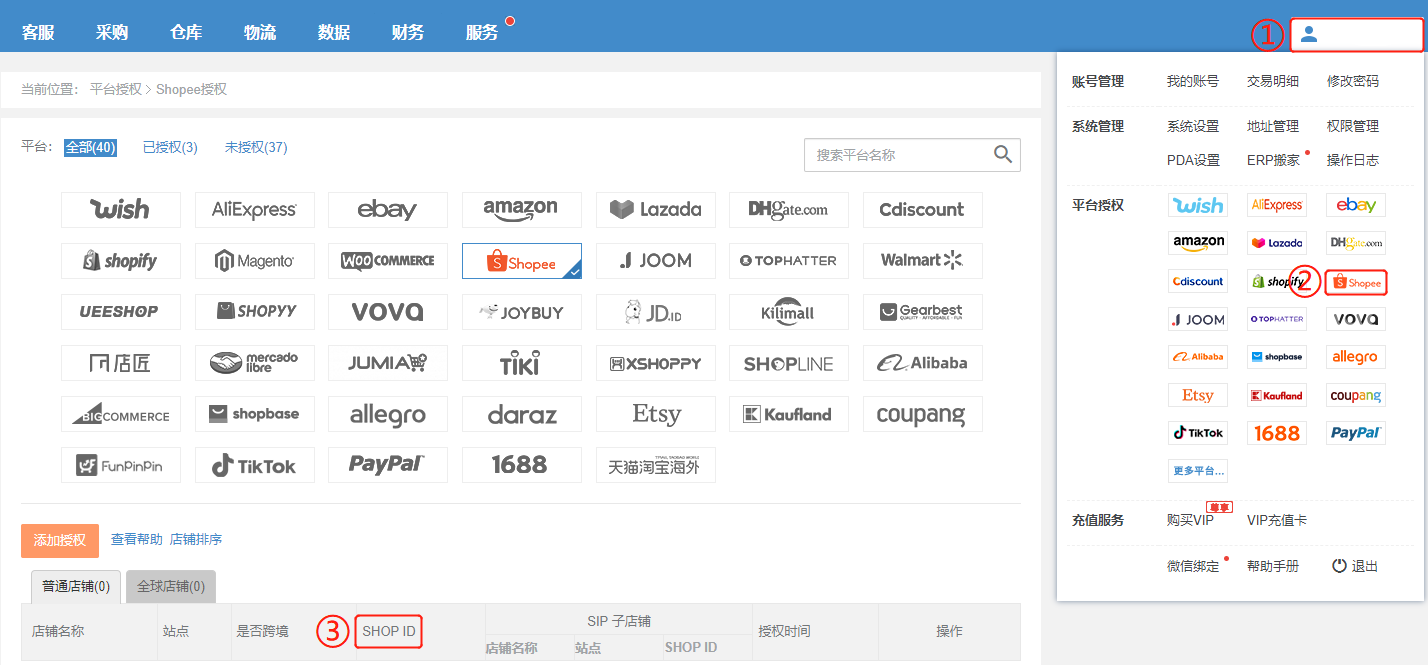Select the XSHOPPY platform tile
Image resolution: width=1428 pixels, height=665 pixels.
click(x=656, y=363)
